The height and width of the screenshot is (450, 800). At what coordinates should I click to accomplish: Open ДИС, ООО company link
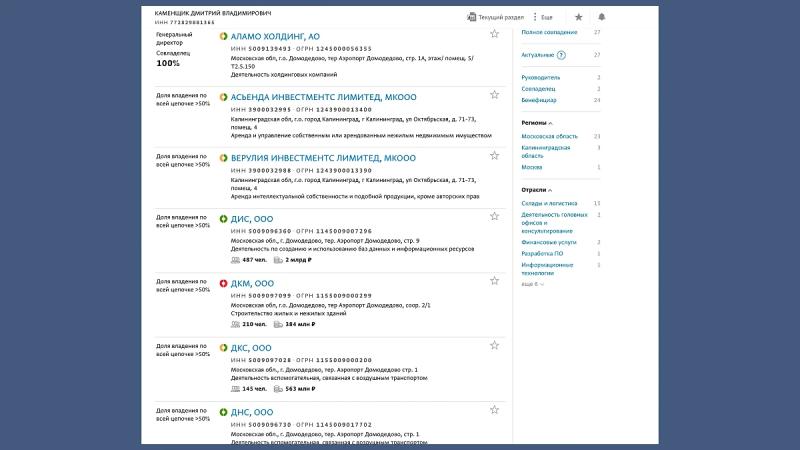pyautogui.click(x=252, y=219)
